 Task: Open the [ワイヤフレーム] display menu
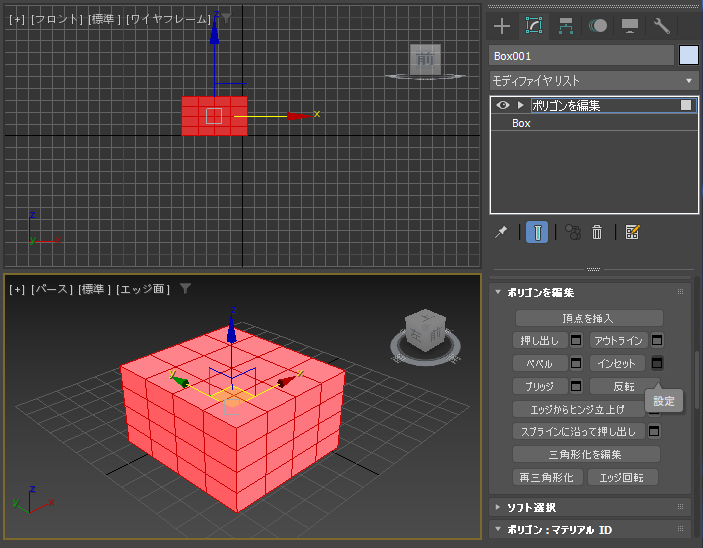[x=169, y=19]
